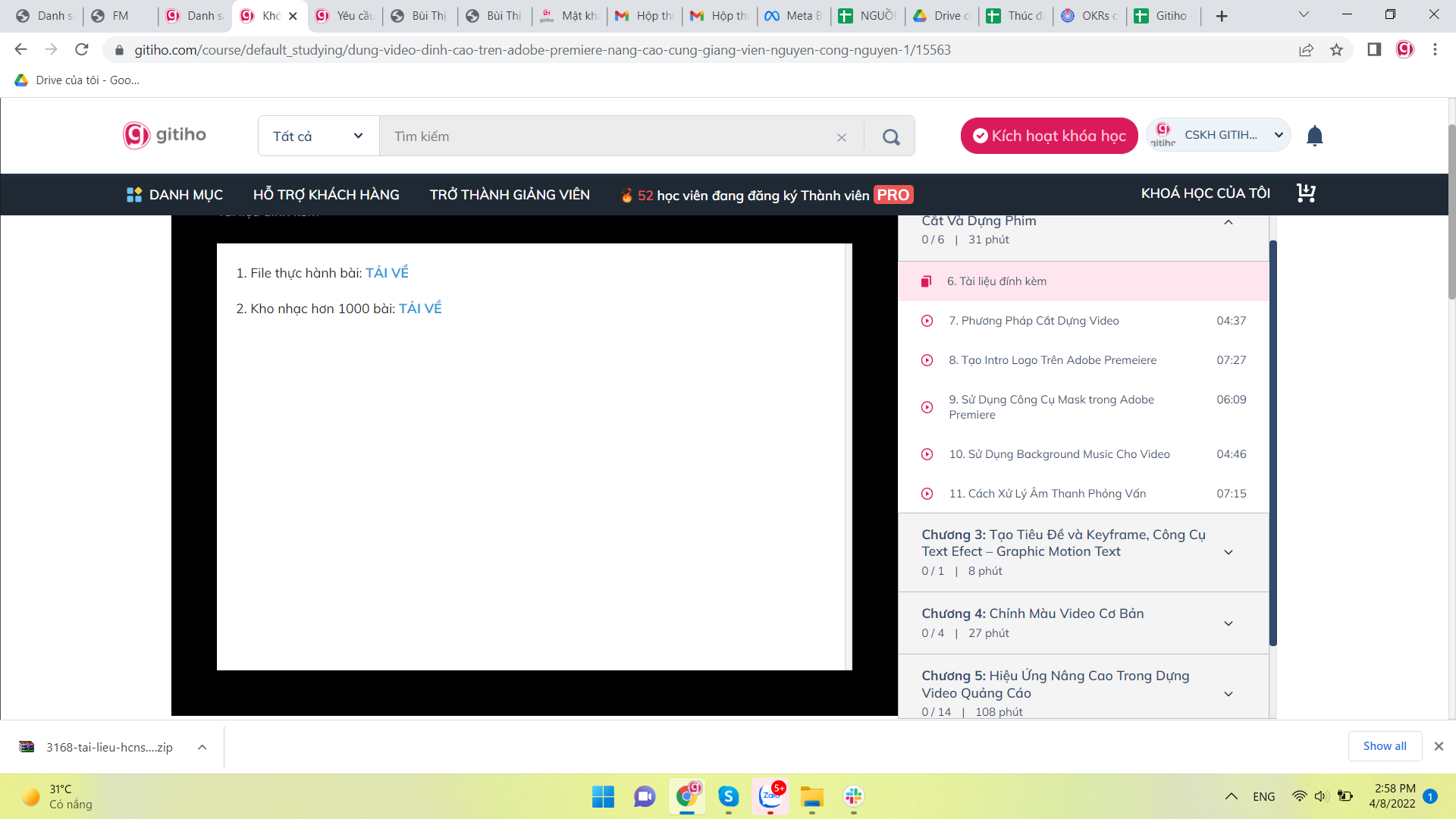
Task: Click the page vertical scrollbar
Action: tap(1451, 212)
